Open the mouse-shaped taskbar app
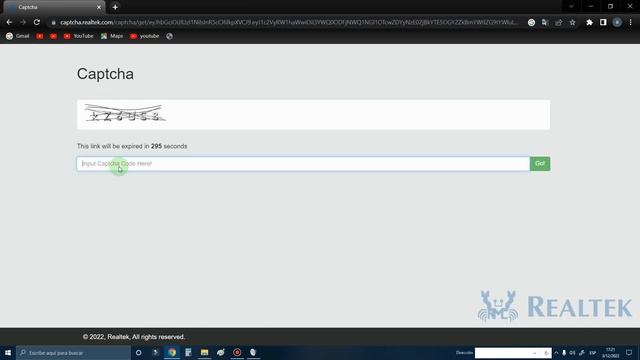The image size is (640, 360). [253, 353]
